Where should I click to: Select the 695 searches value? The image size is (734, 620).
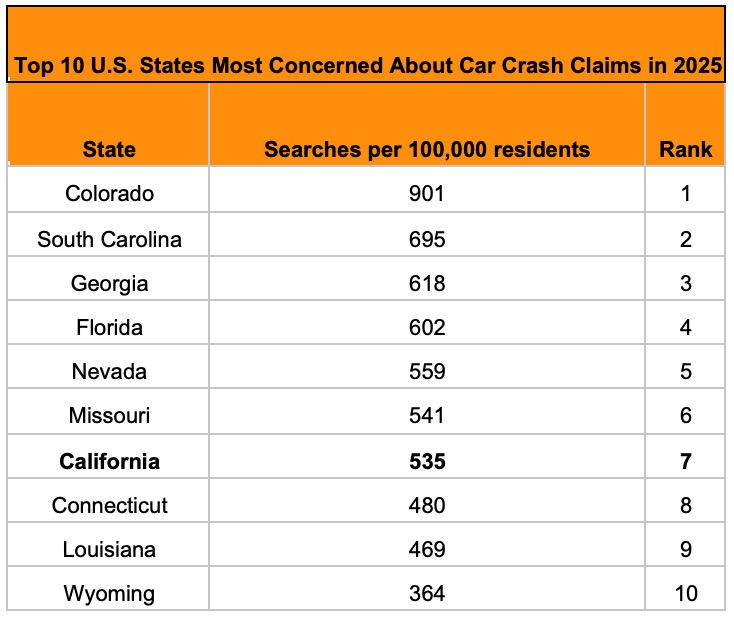pyautogui.click(x=427, y=239)
